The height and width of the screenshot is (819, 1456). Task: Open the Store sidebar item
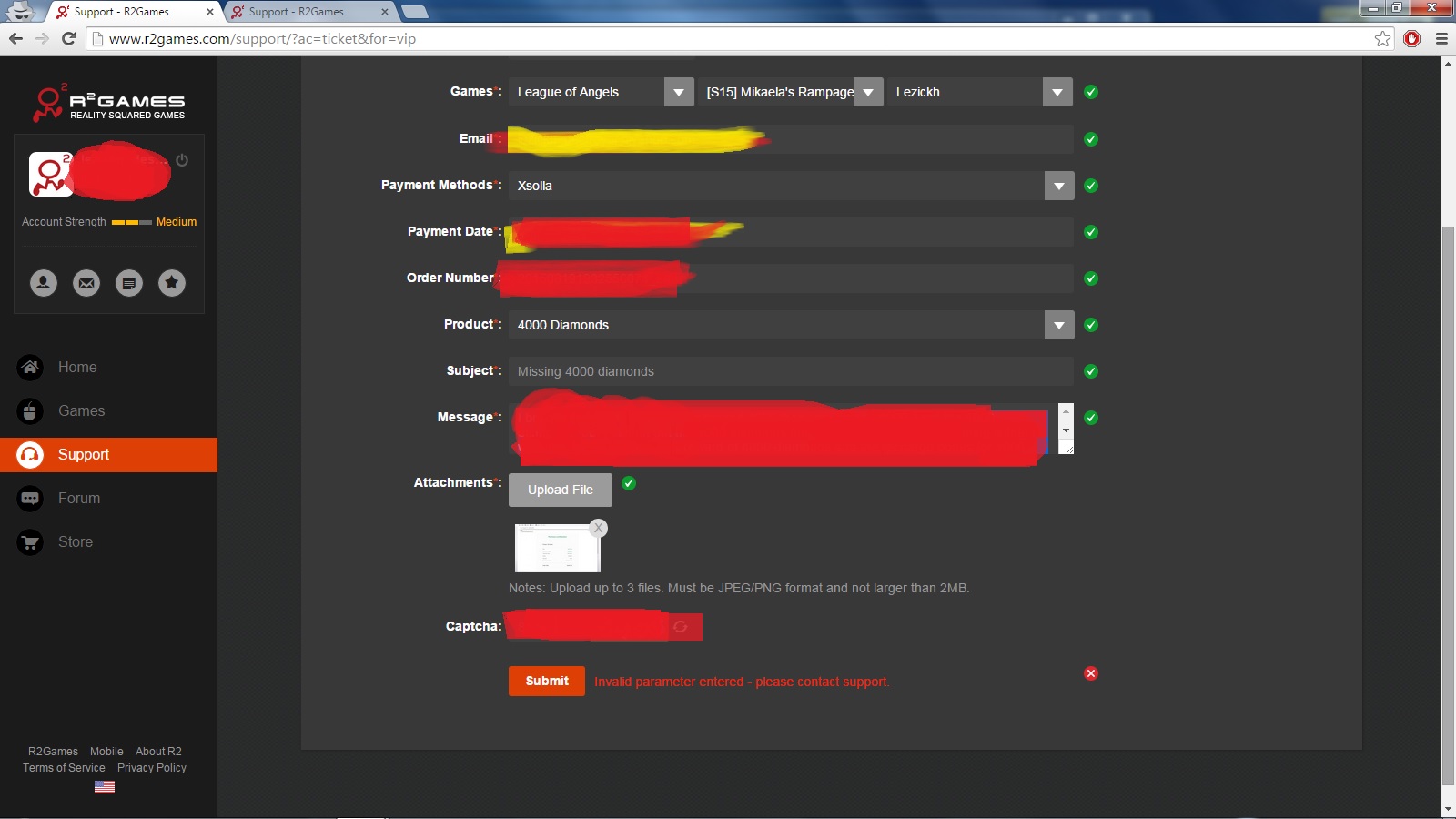click(x=76, y=541)
